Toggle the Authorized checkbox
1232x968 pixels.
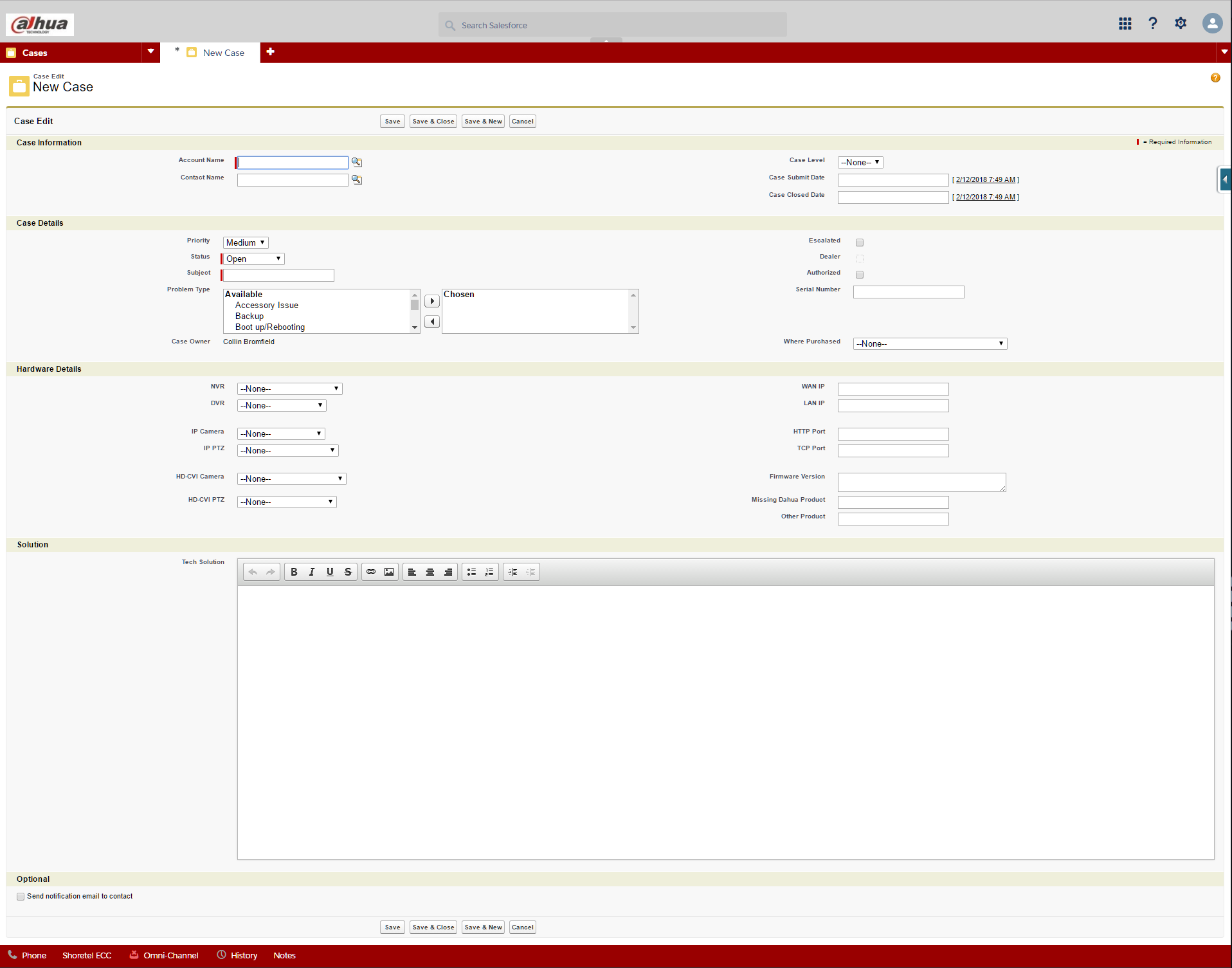860,275
